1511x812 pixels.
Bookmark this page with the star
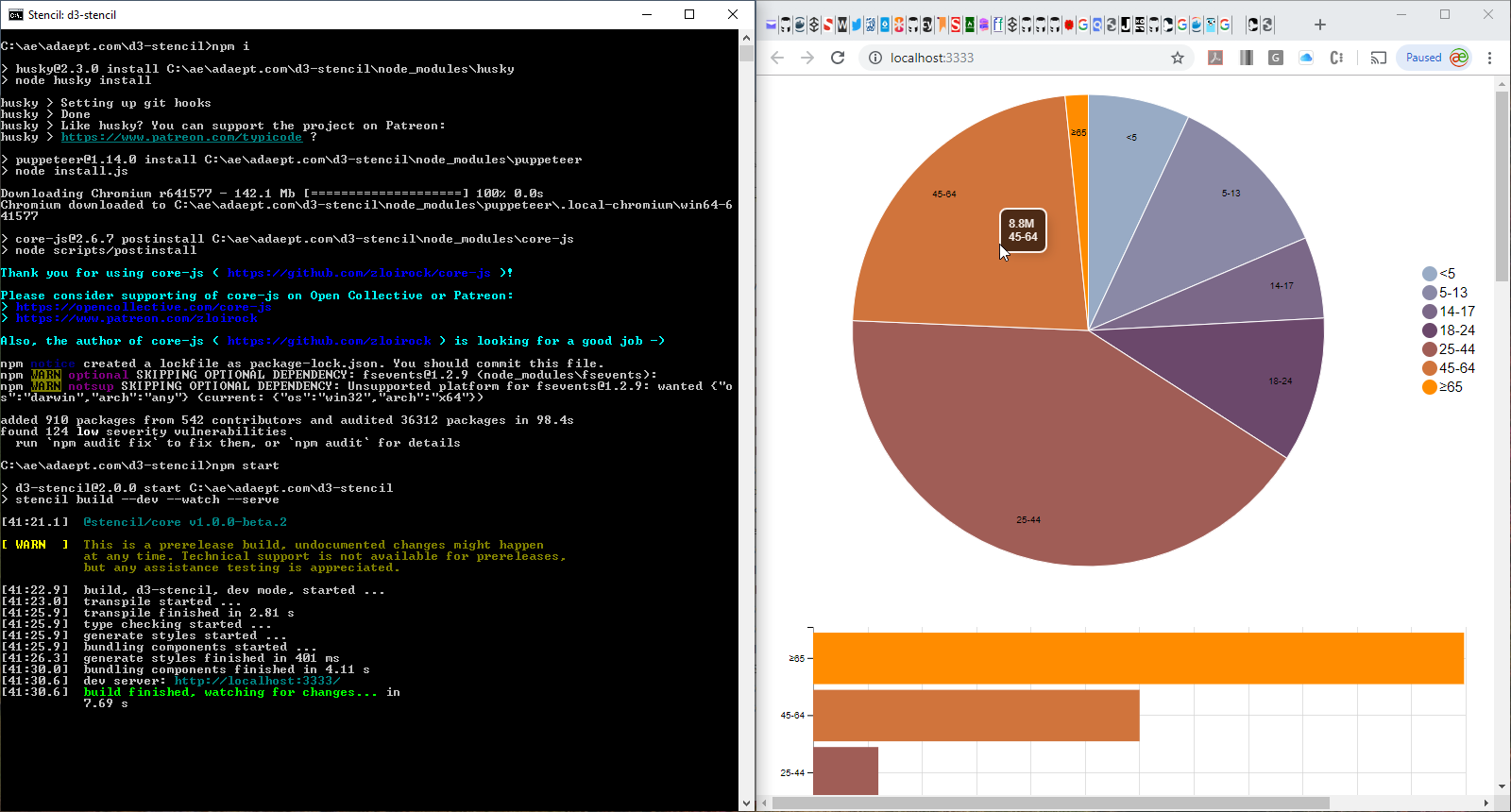click(1178, 58)
